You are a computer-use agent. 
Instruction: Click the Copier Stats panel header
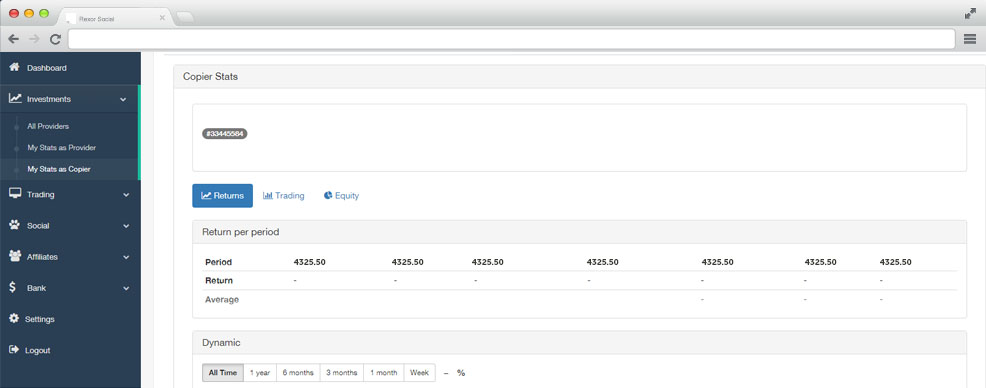[x=579, y=77]
